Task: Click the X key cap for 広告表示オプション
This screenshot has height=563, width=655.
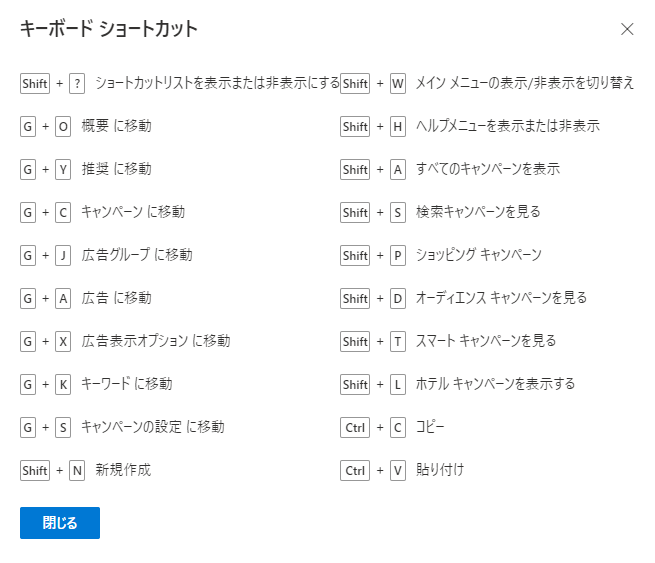Action: (x=63, y=341)
